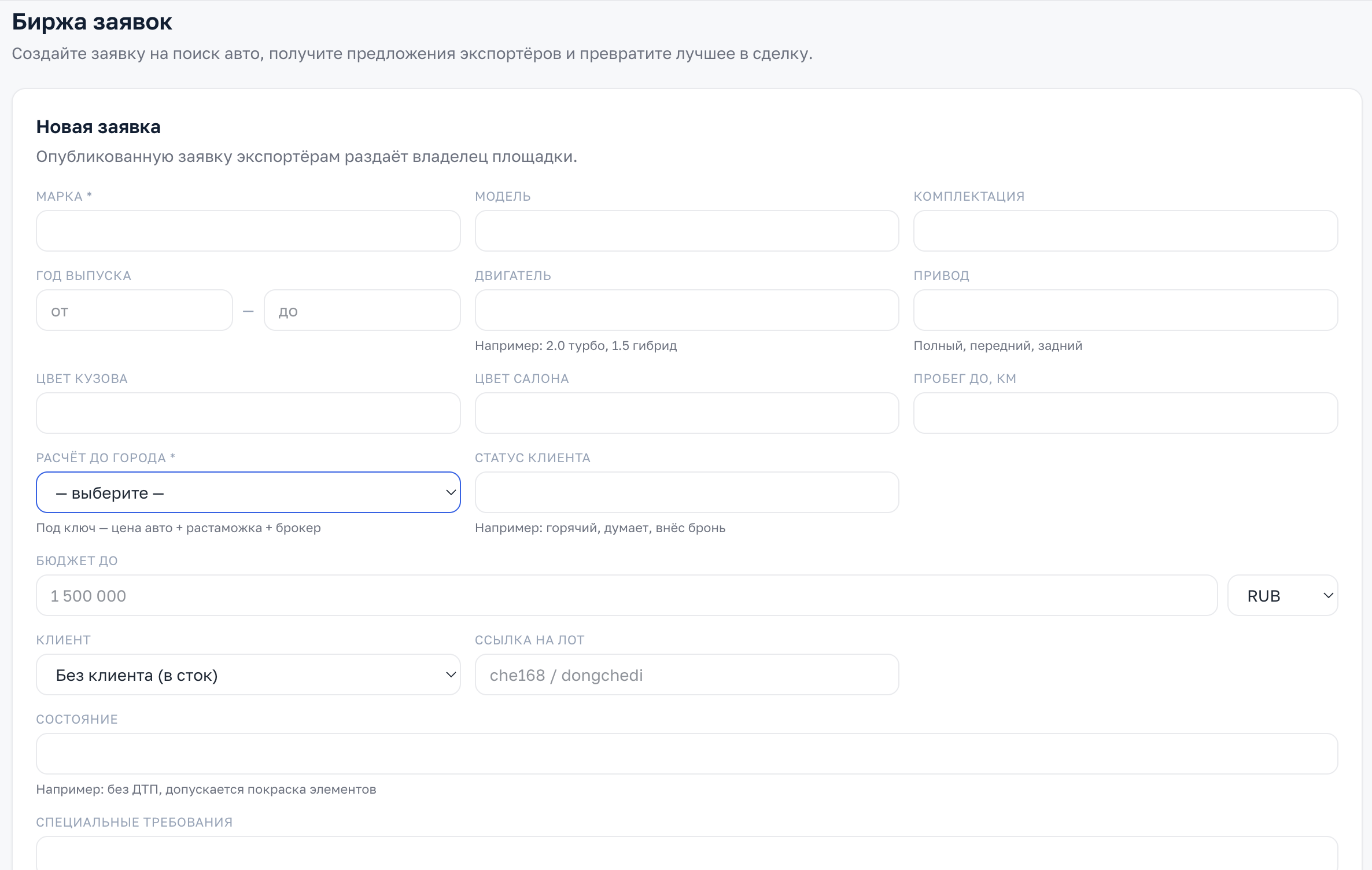Click the 'Новая заявка' heading

98,127
